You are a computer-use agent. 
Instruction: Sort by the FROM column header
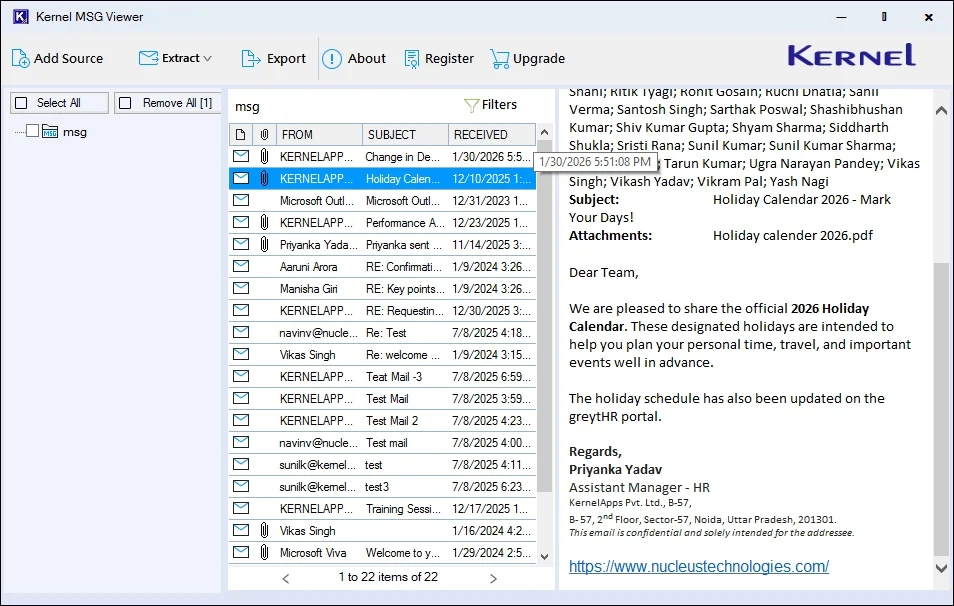[319, 134]
